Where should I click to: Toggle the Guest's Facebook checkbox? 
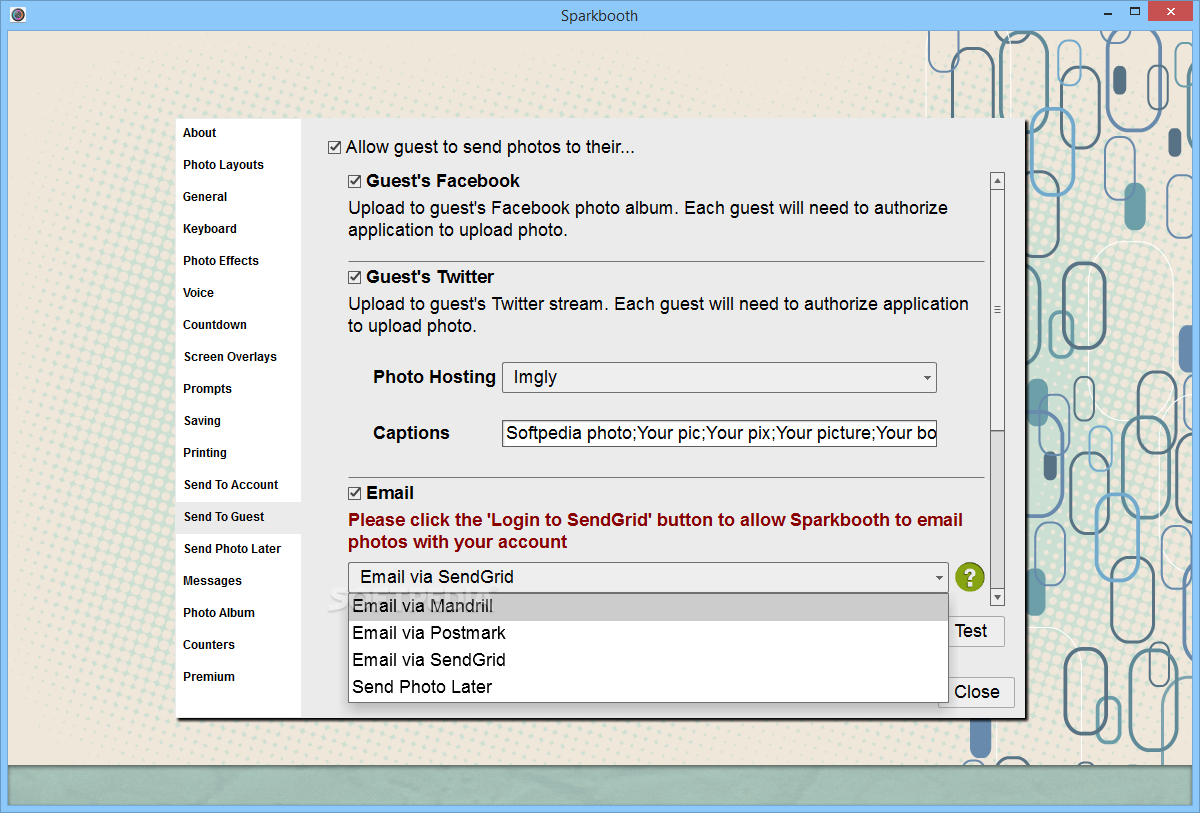[x=354, y=182]
